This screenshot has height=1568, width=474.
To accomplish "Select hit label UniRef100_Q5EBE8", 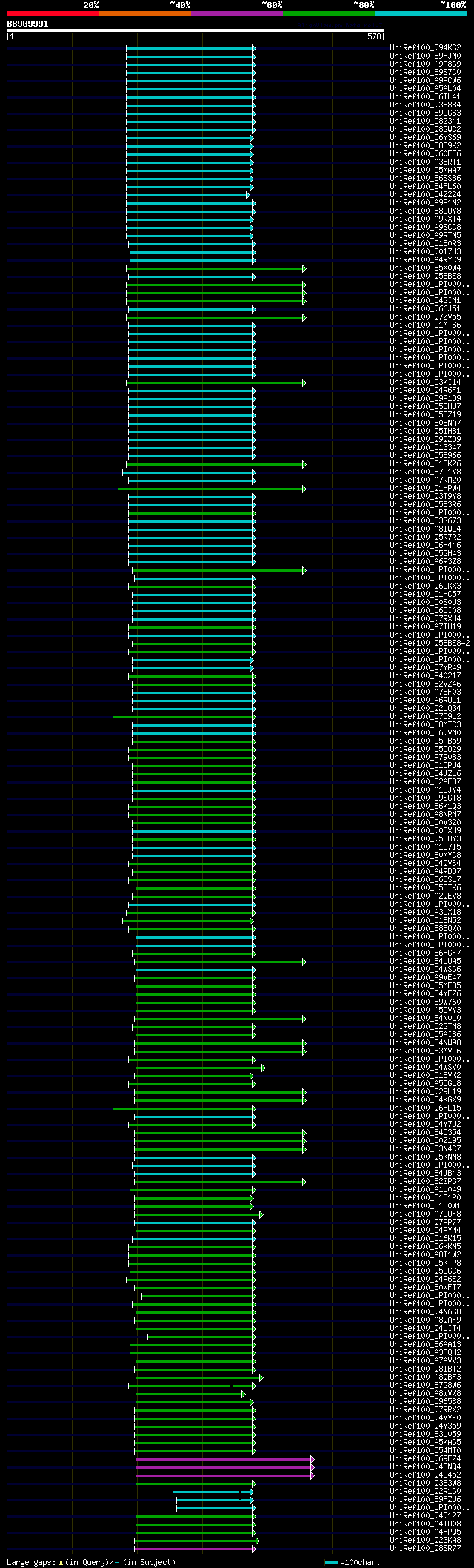I will click(425, 276).
